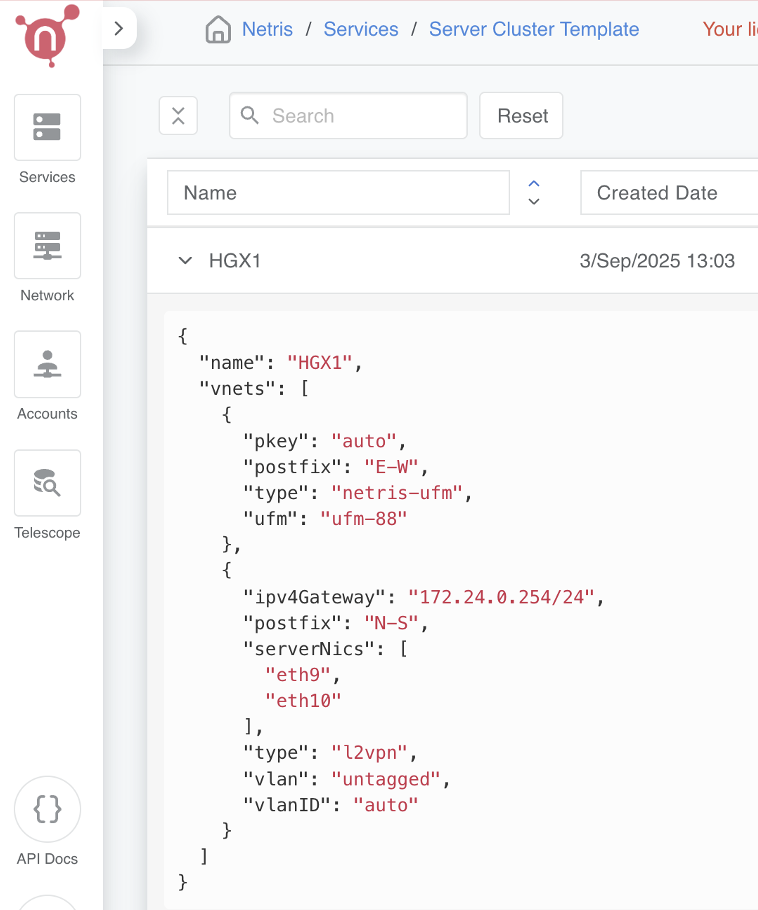Toggle the sidebar open with the arrow button
758x910 pixels.
pos(118,28)
